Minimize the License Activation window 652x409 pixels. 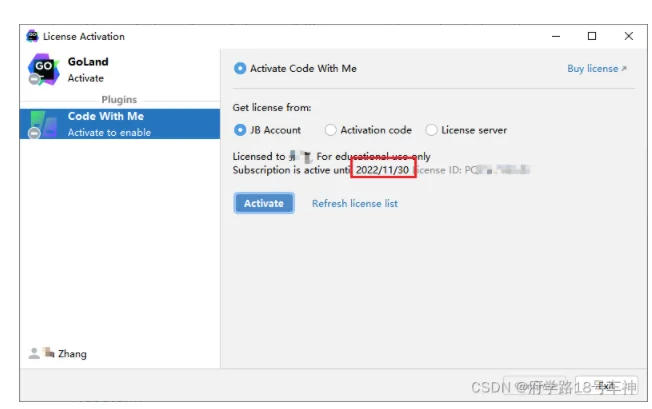coord(556,36)
